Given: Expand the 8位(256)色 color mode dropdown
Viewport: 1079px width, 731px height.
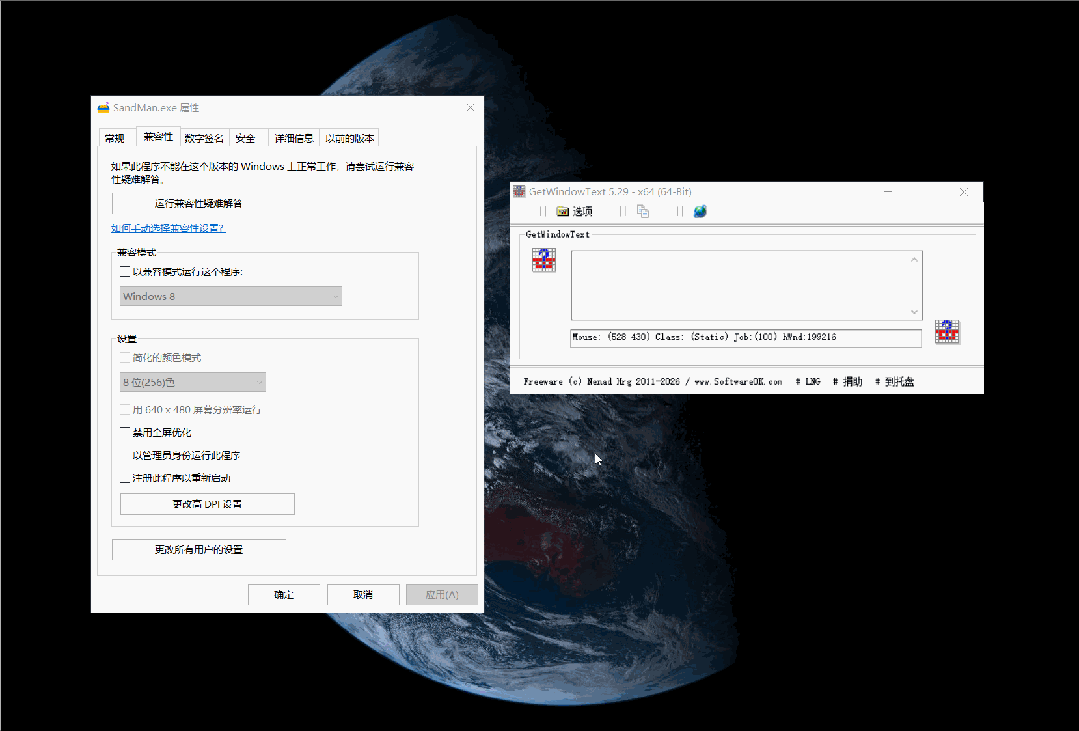Looking at the screenshot, I should [192, 382].
